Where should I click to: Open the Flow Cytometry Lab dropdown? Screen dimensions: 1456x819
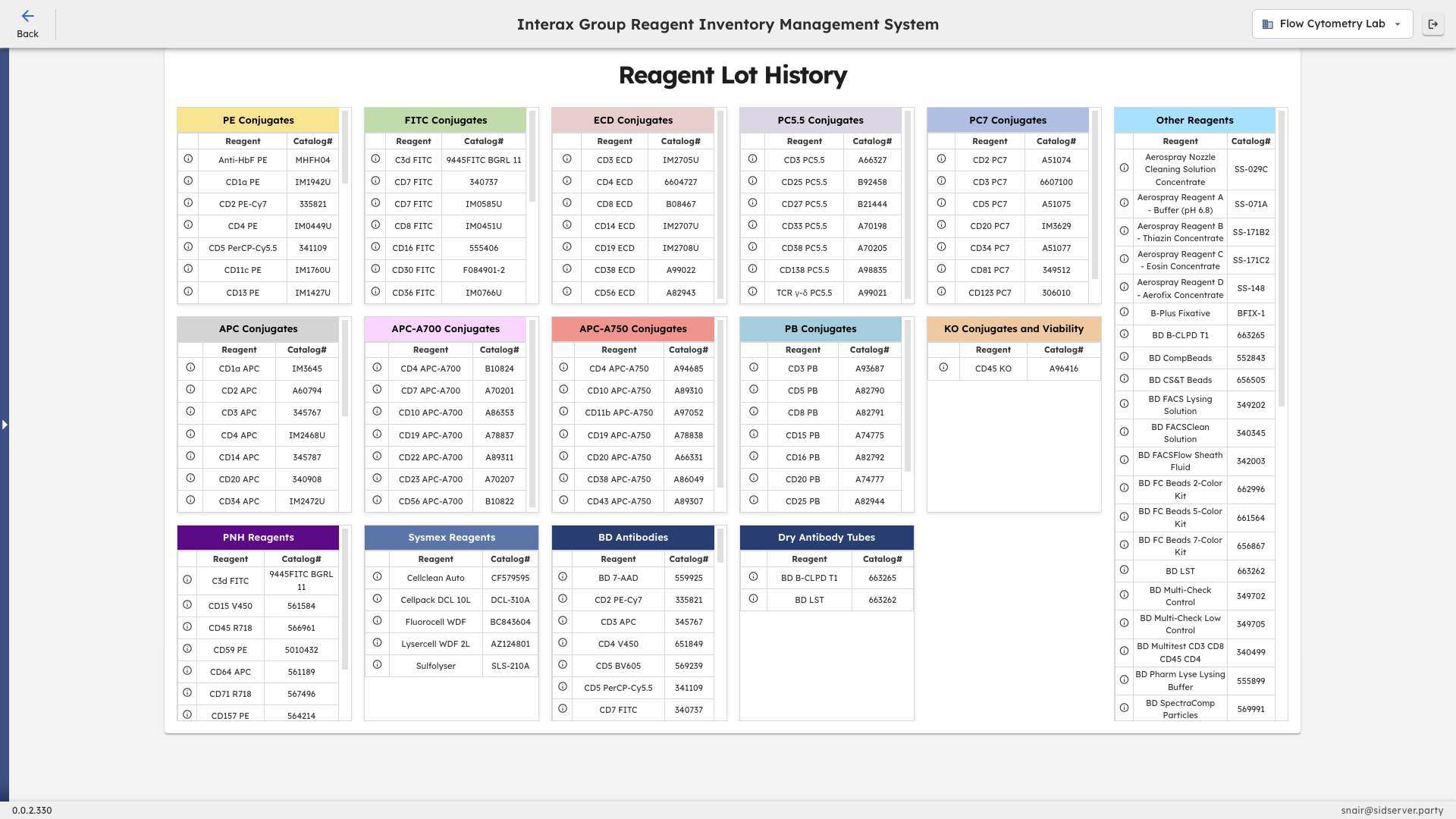pos(1332,24)
